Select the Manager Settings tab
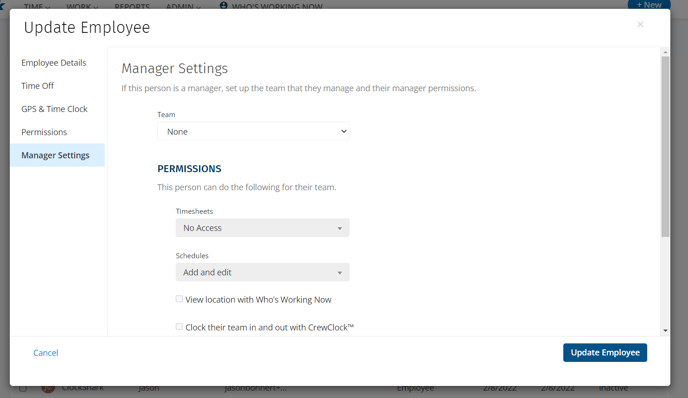Screen dimensions: 688x398 (x=57, y=155)
